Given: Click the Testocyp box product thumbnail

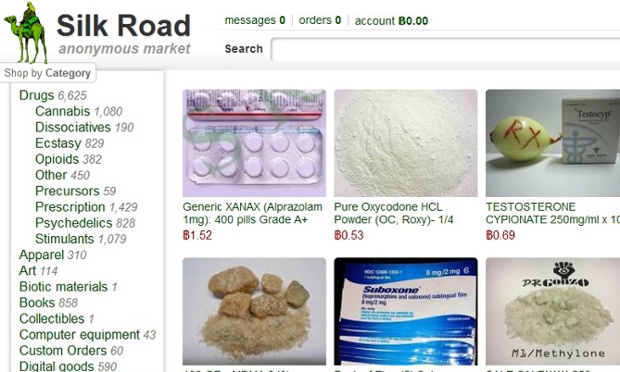Looking at the screenshot, I should click(x=553, y=143).
